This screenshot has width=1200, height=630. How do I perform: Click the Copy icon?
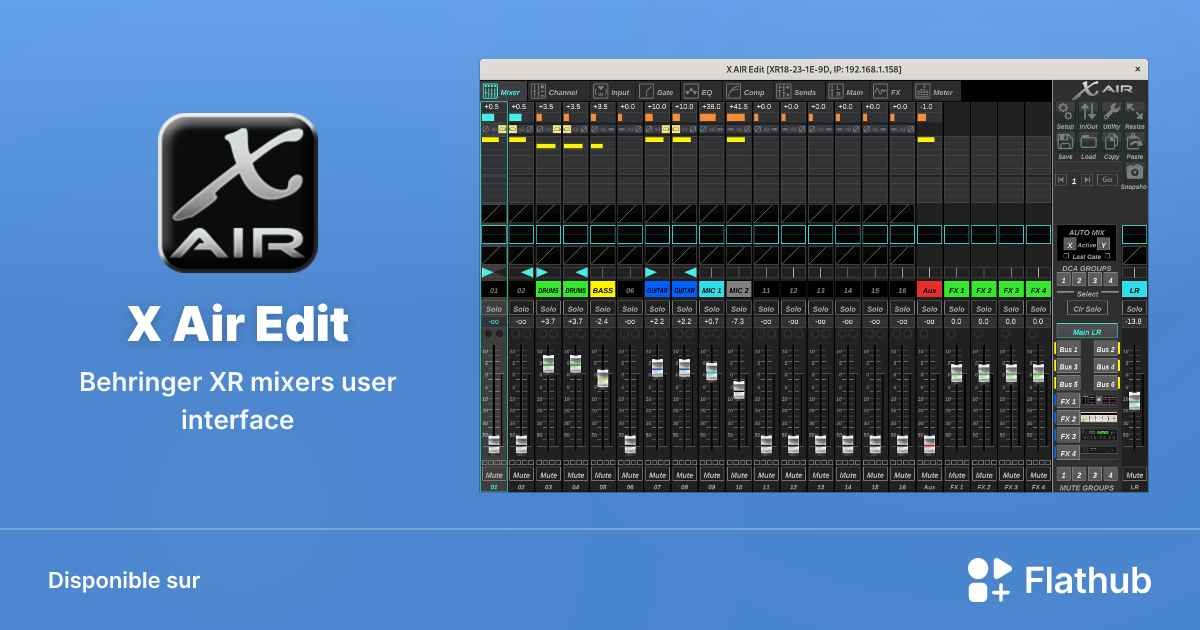1111,141
